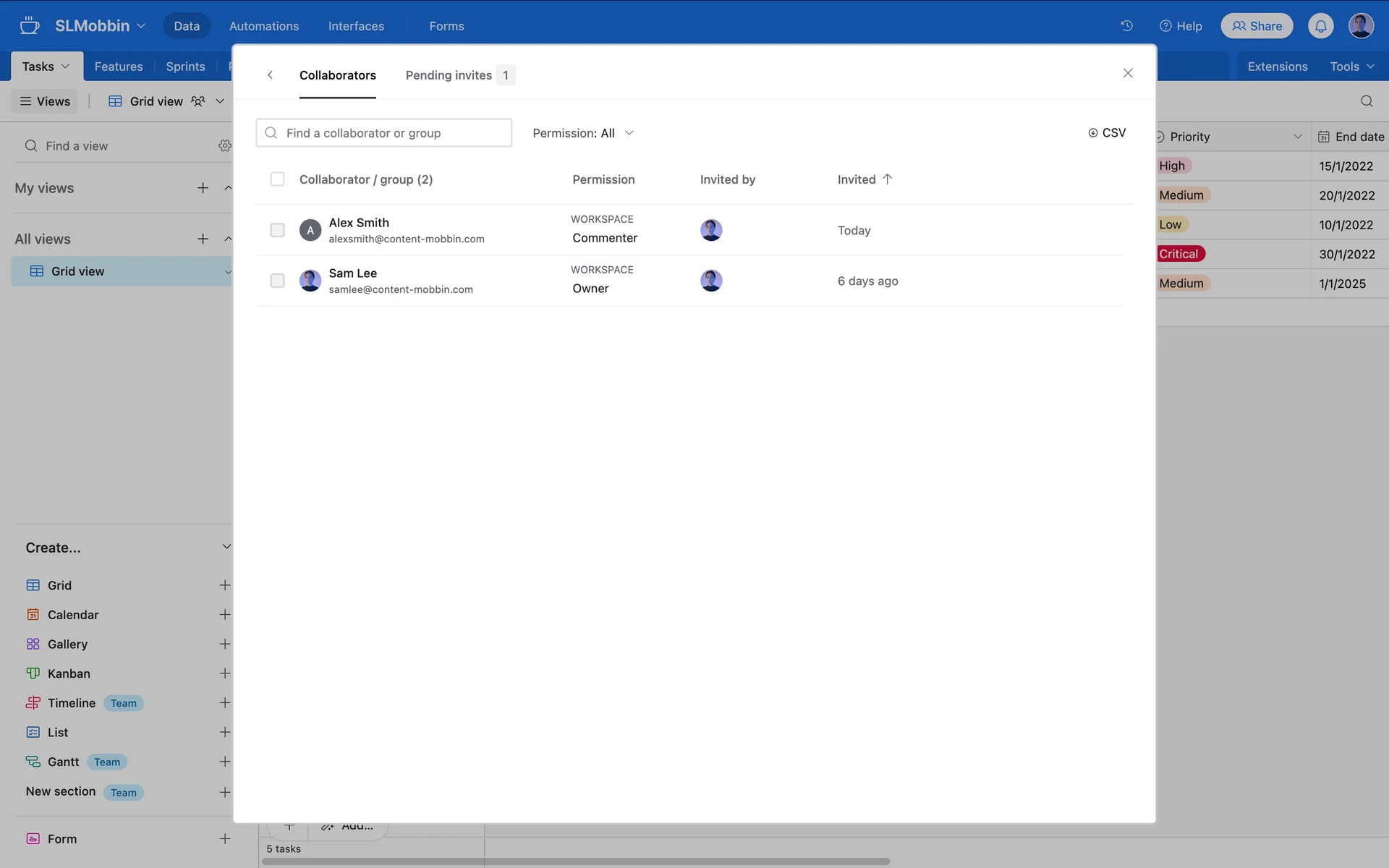This screenshot has width=1389, height=868.
Task: Click the search icon above End date
Action: click(x=1366, y=101)
